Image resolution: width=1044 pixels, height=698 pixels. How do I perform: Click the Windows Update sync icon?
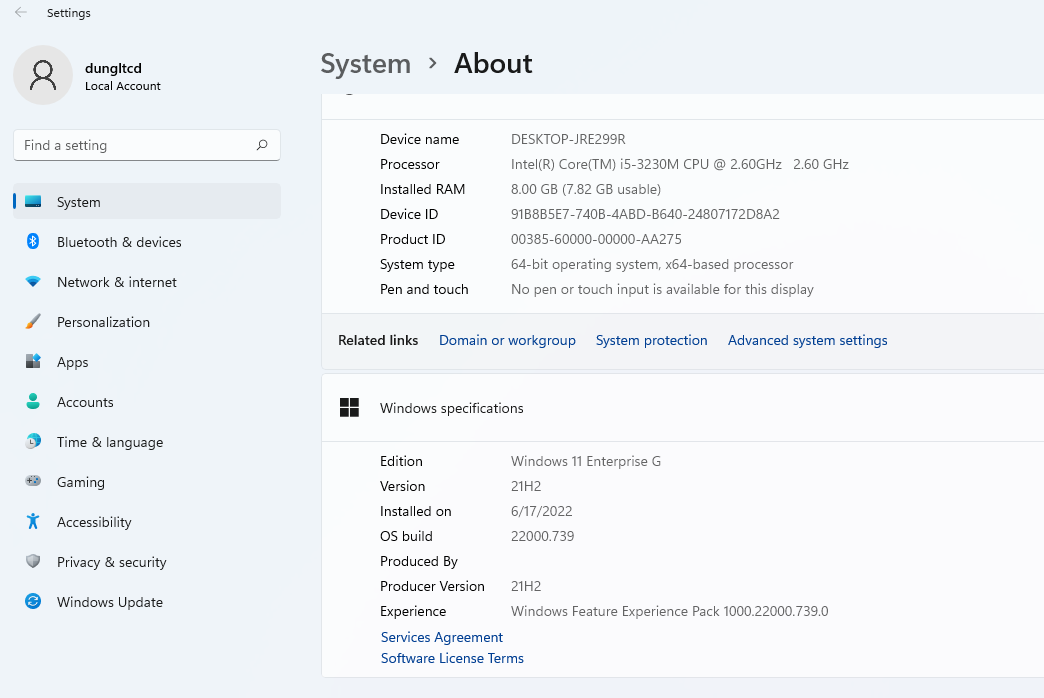click(x=33, y=601)
